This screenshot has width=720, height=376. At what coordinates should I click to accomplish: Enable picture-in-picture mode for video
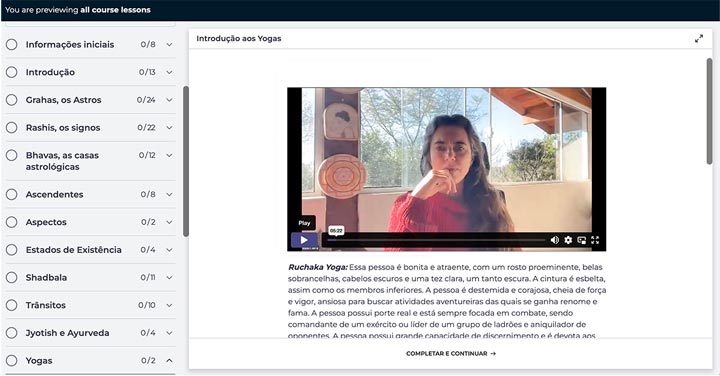point(581,240)
